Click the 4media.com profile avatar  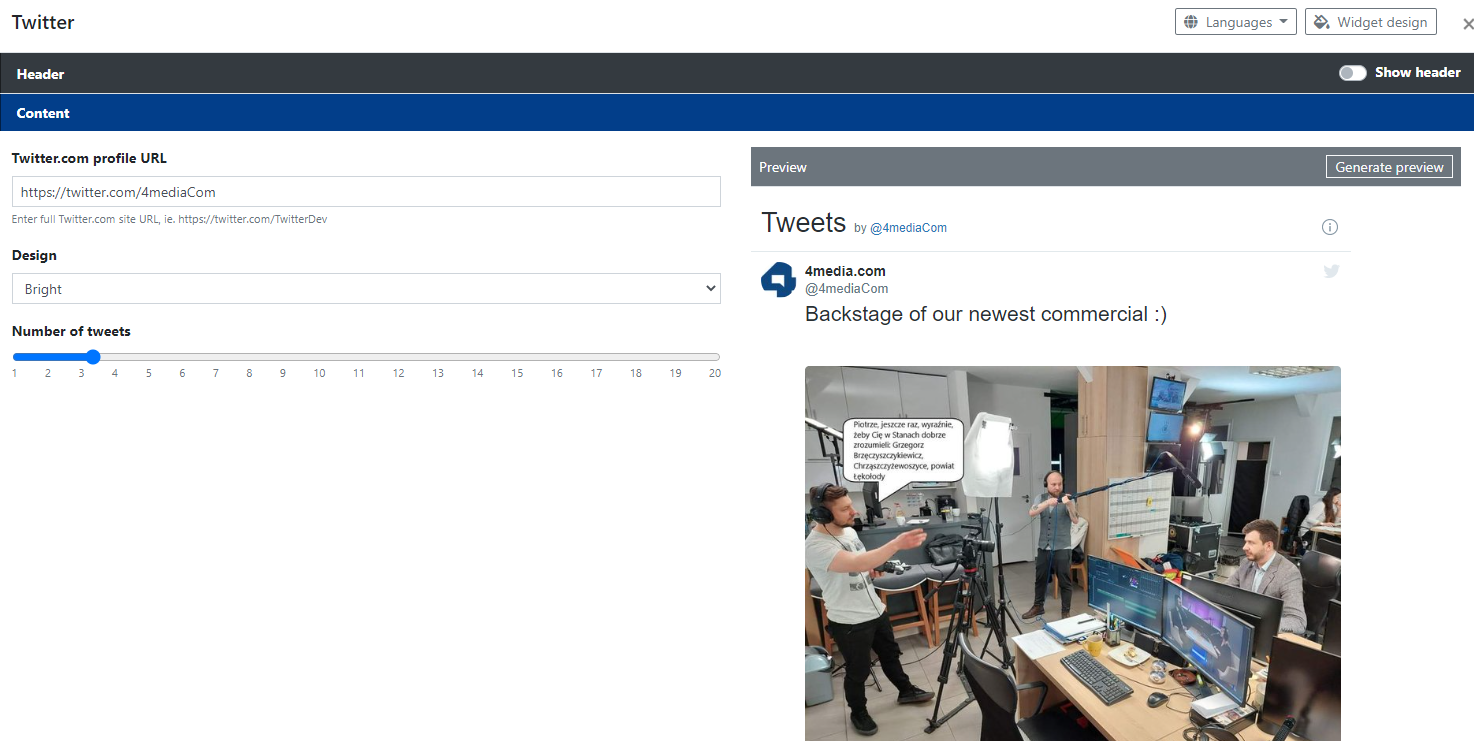[778, 280]
